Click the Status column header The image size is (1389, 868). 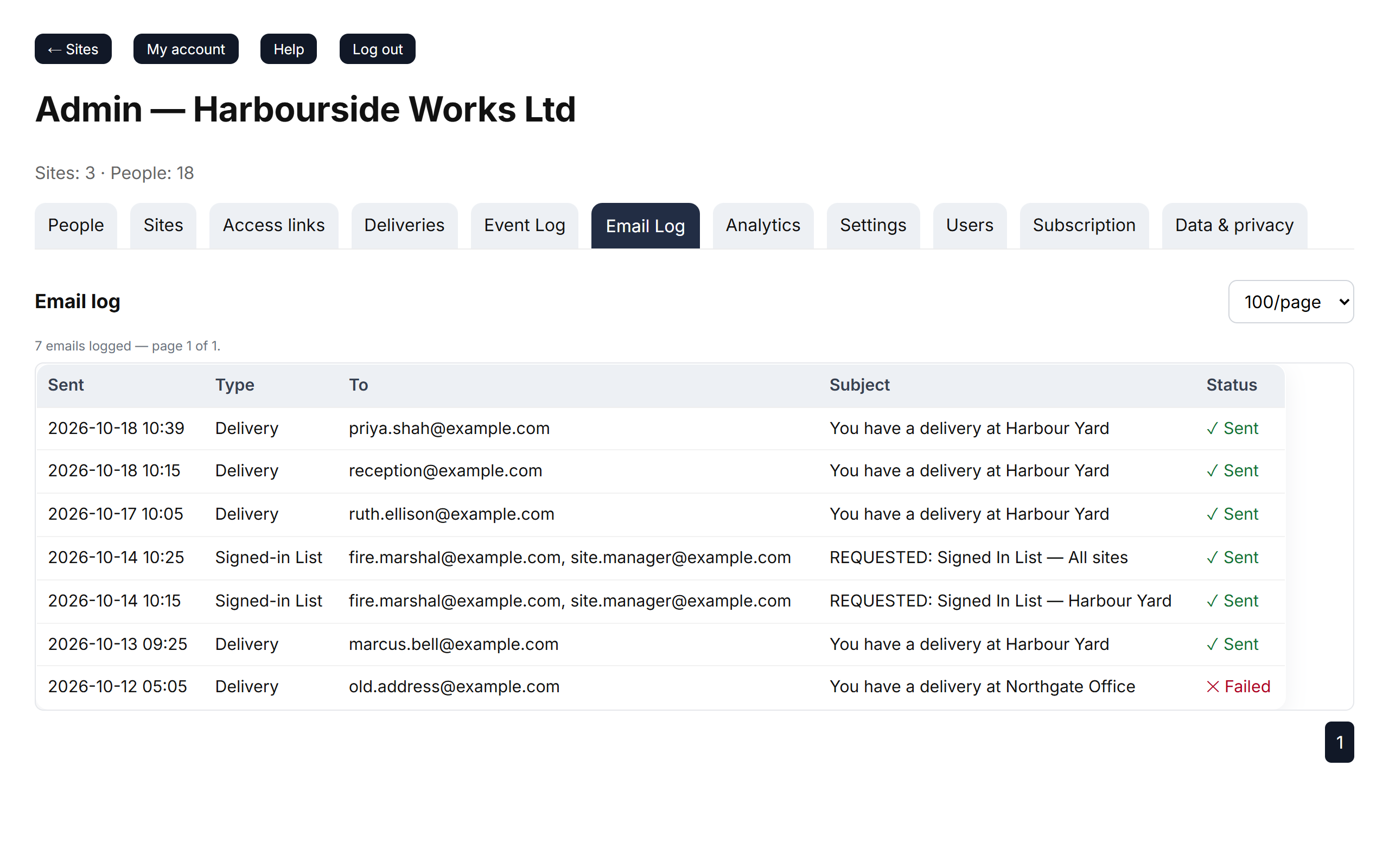coord(1232,385)
